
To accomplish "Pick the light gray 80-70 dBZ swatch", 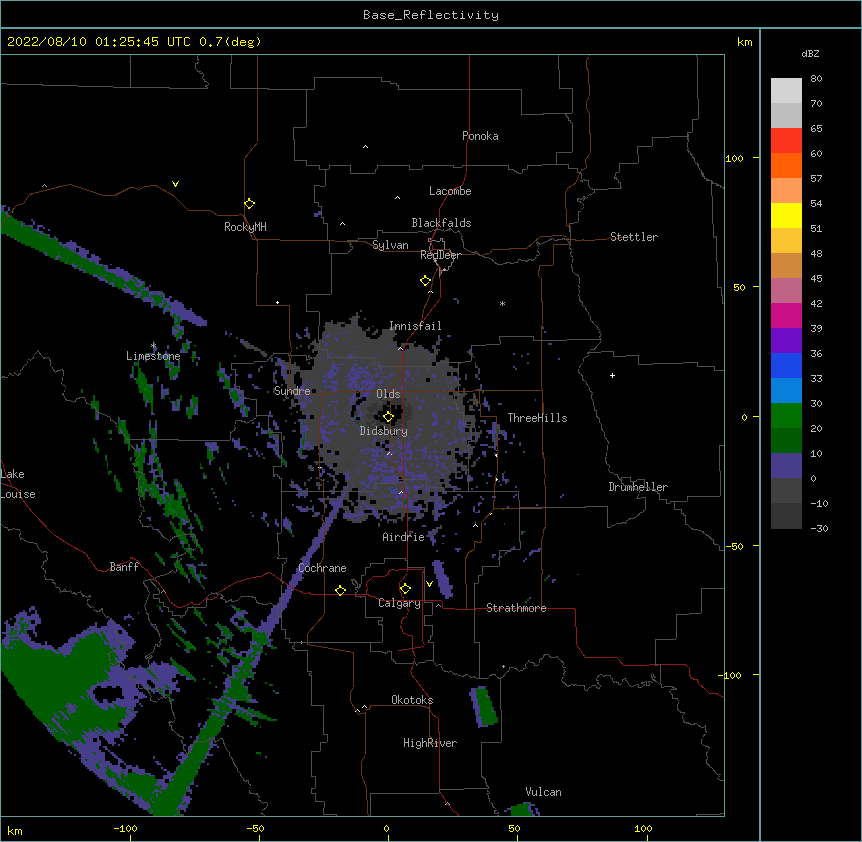I will pos(786,91).
